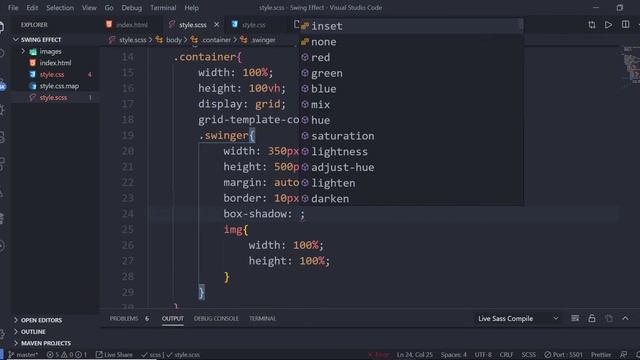Image resolution: width=640 pixels, height=360 pixels.
Task: Click the master git branch indicator
Action: pos(23,355)
